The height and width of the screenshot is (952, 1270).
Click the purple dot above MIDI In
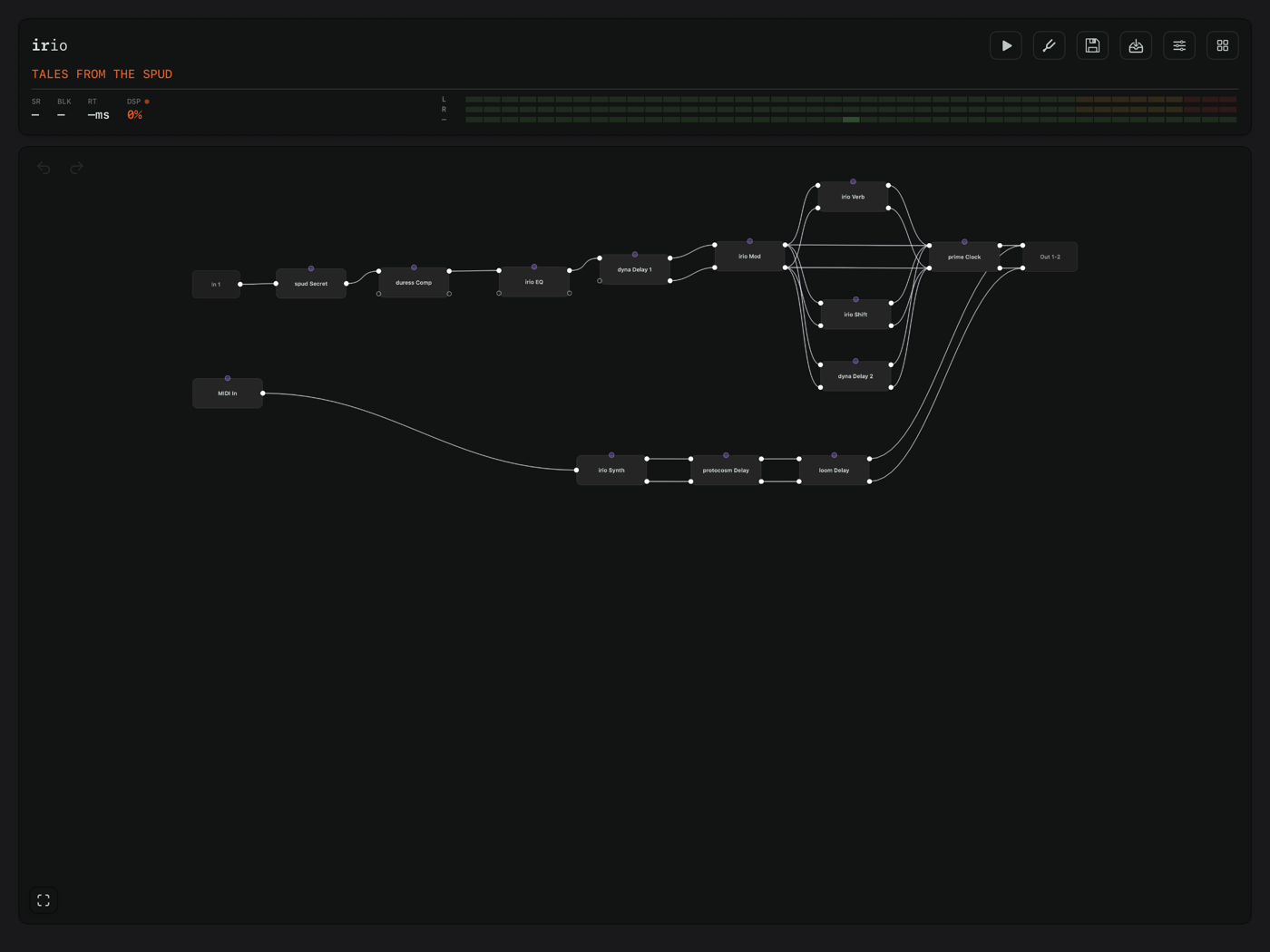[x=228, y=378]
